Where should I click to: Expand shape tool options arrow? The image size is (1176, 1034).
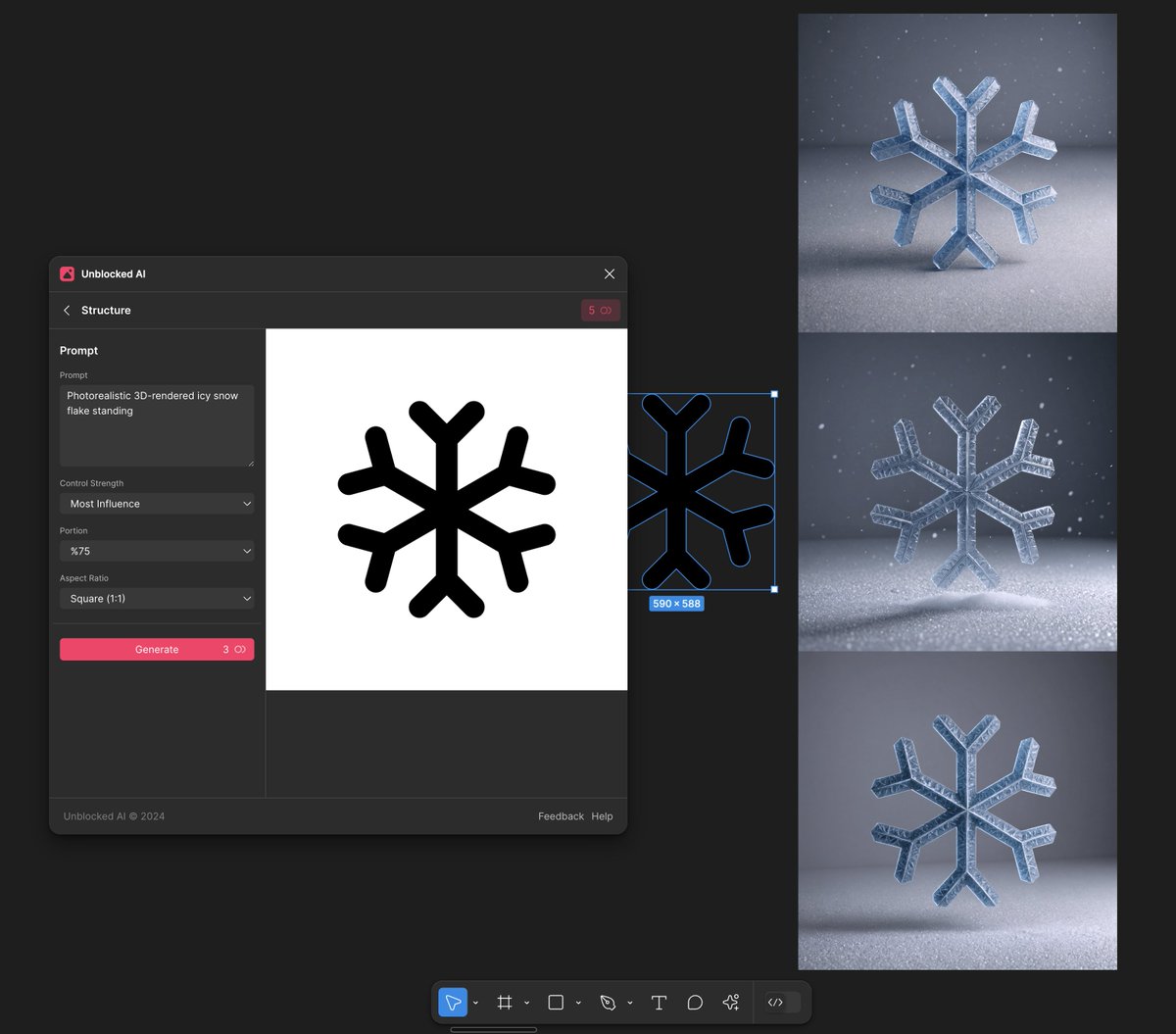(x=578, y=1004)
